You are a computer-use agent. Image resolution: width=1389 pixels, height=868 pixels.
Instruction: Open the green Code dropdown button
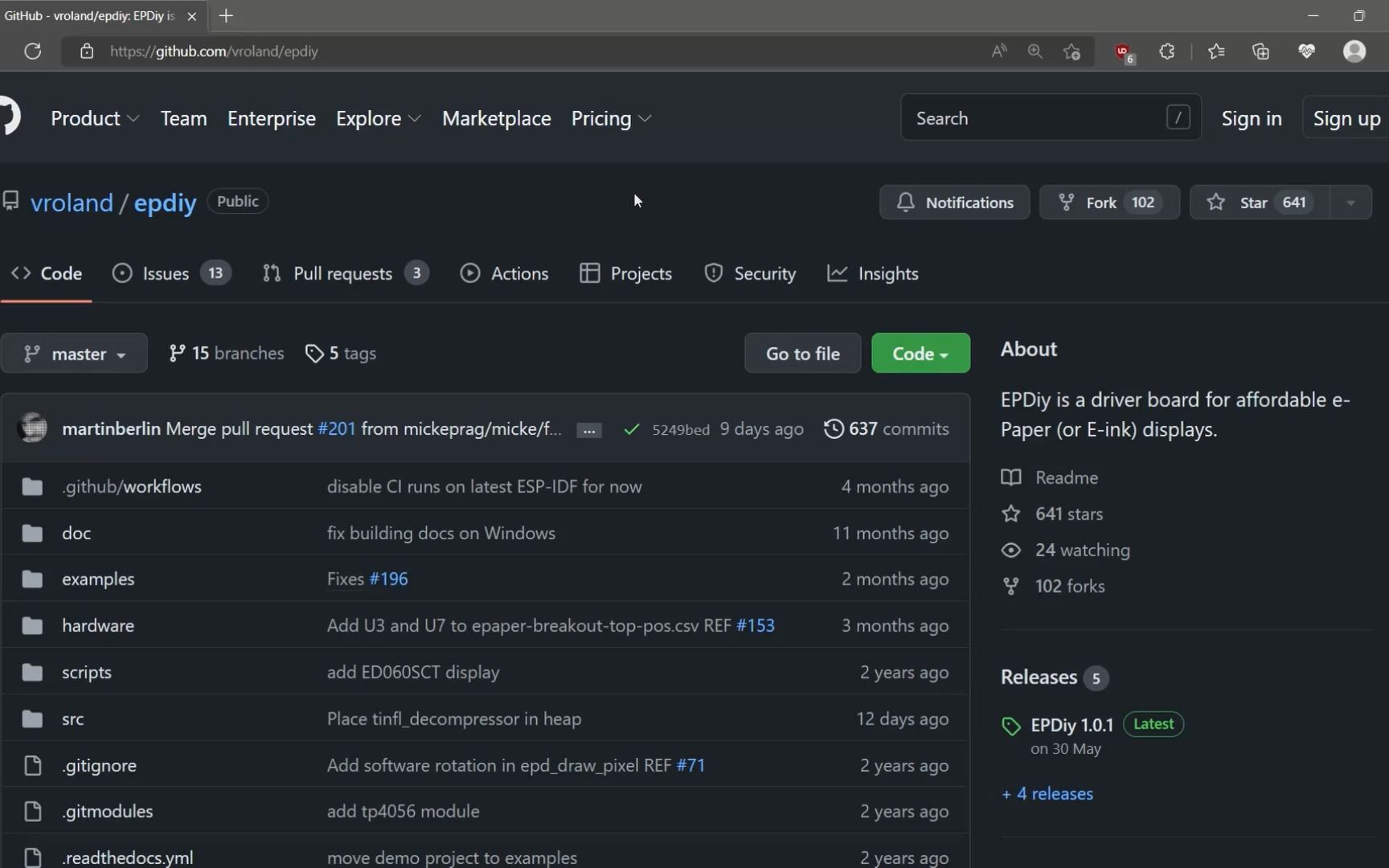coord(920,353)
